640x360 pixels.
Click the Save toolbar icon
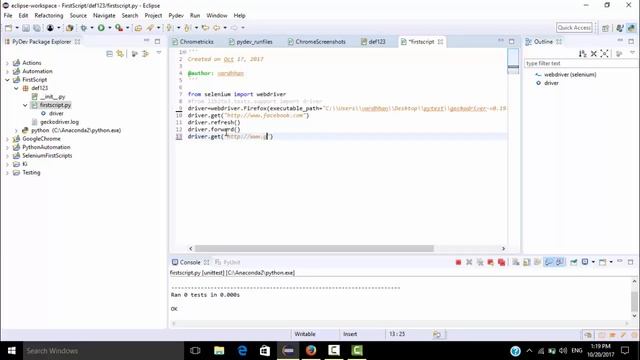pyautogui.click(x=26, y=28)
